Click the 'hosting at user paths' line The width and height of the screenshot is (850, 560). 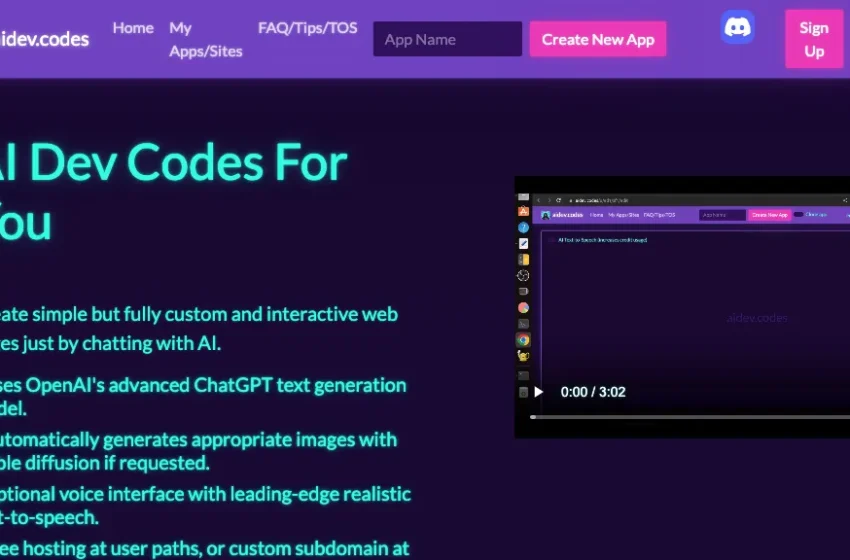(204, 549)
